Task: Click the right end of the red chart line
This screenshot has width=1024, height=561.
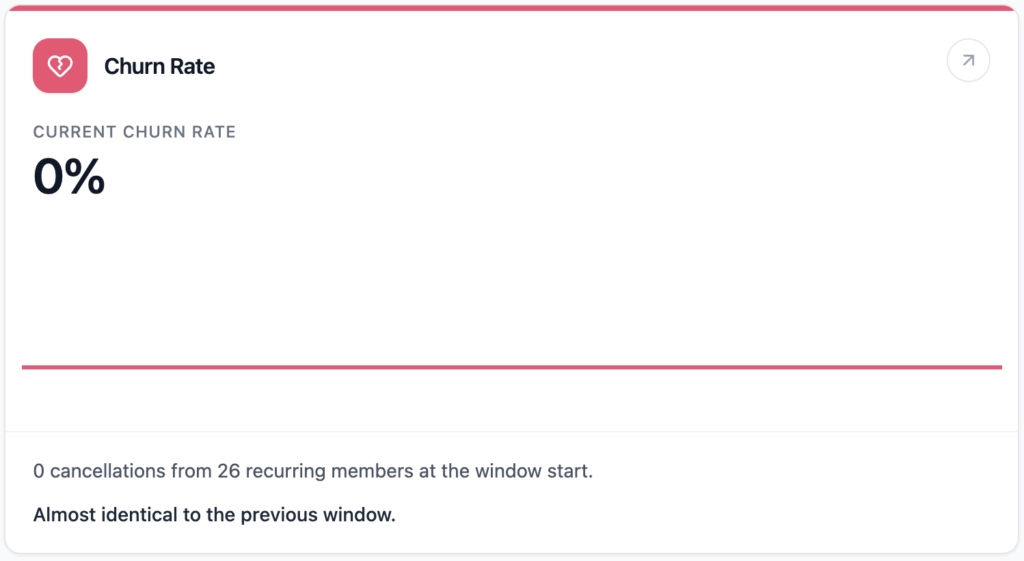Action: 998,367
